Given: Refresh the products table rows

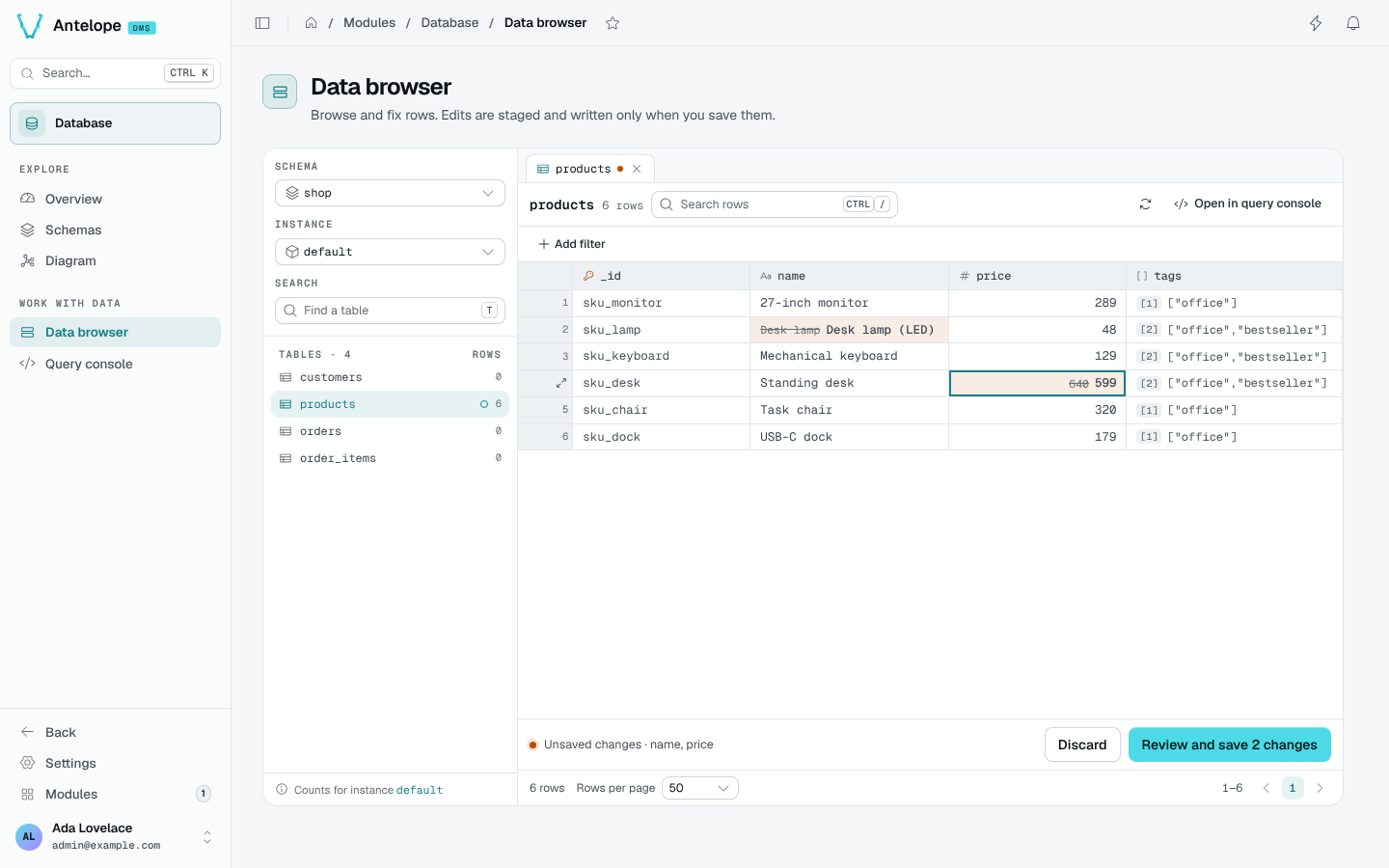Looking at the screenshot, I should [x=1145, y=204].
